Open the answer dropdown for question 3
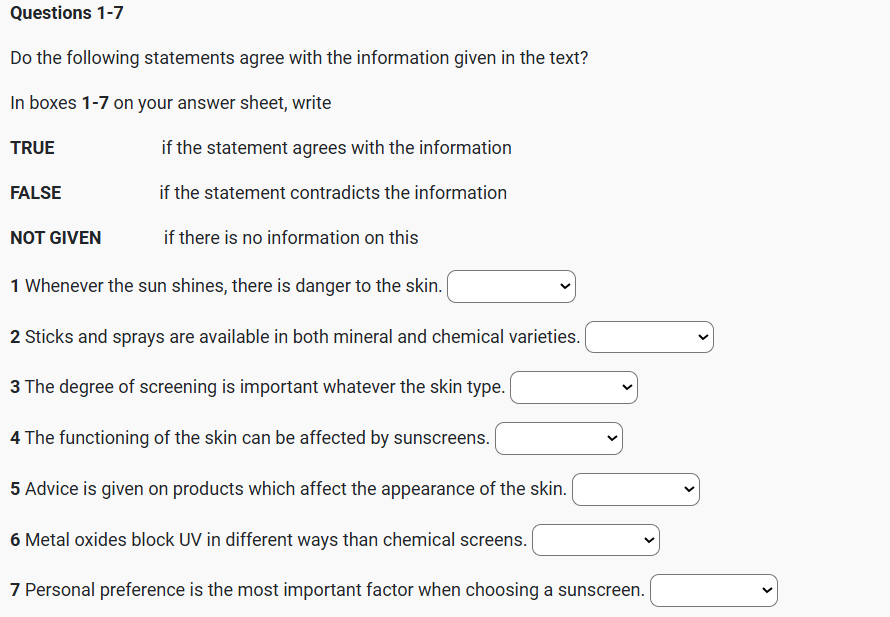The image size is (890, 617). click(x=573, y=388)
